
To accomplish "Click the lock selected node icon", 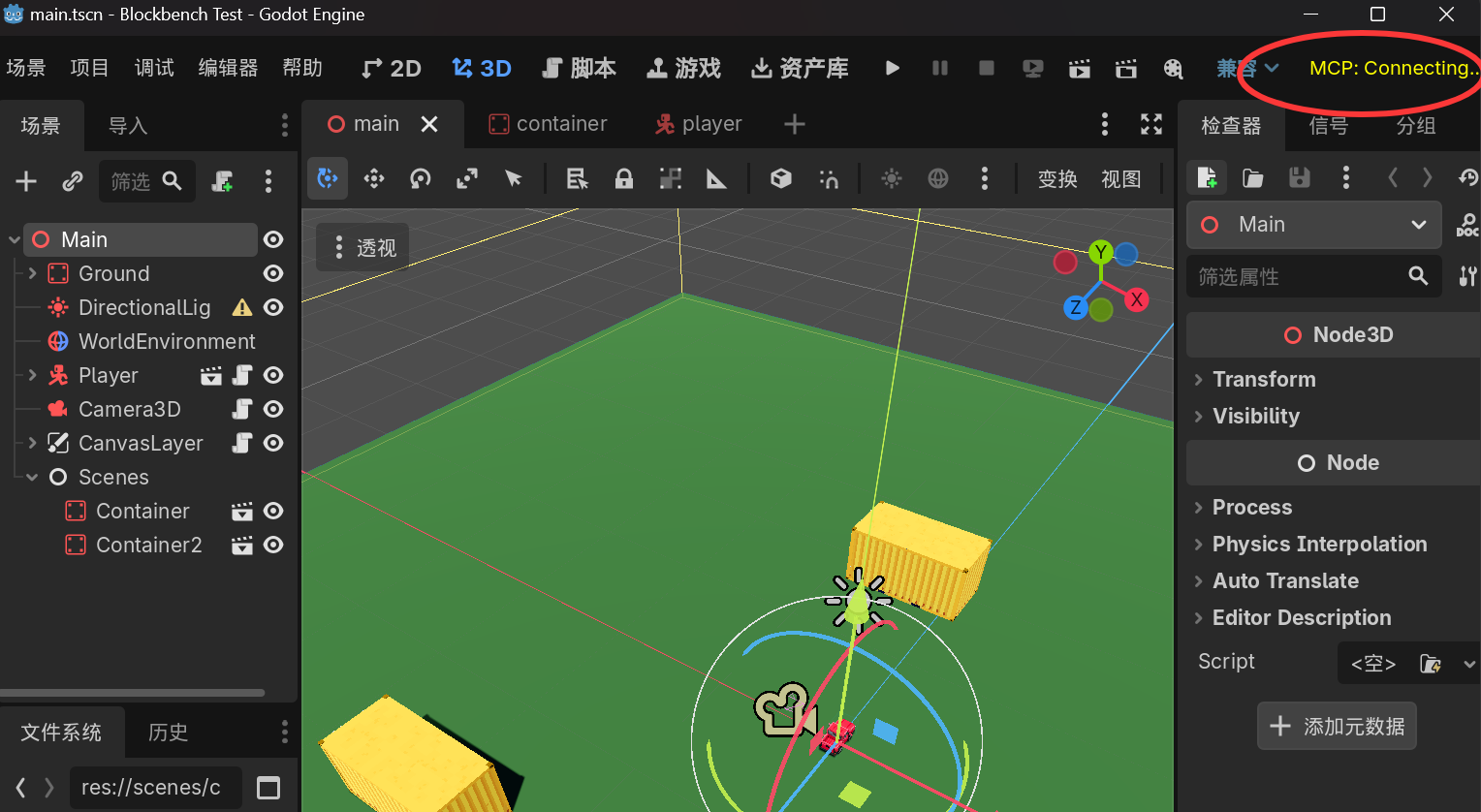I will [x=624, y=179].
